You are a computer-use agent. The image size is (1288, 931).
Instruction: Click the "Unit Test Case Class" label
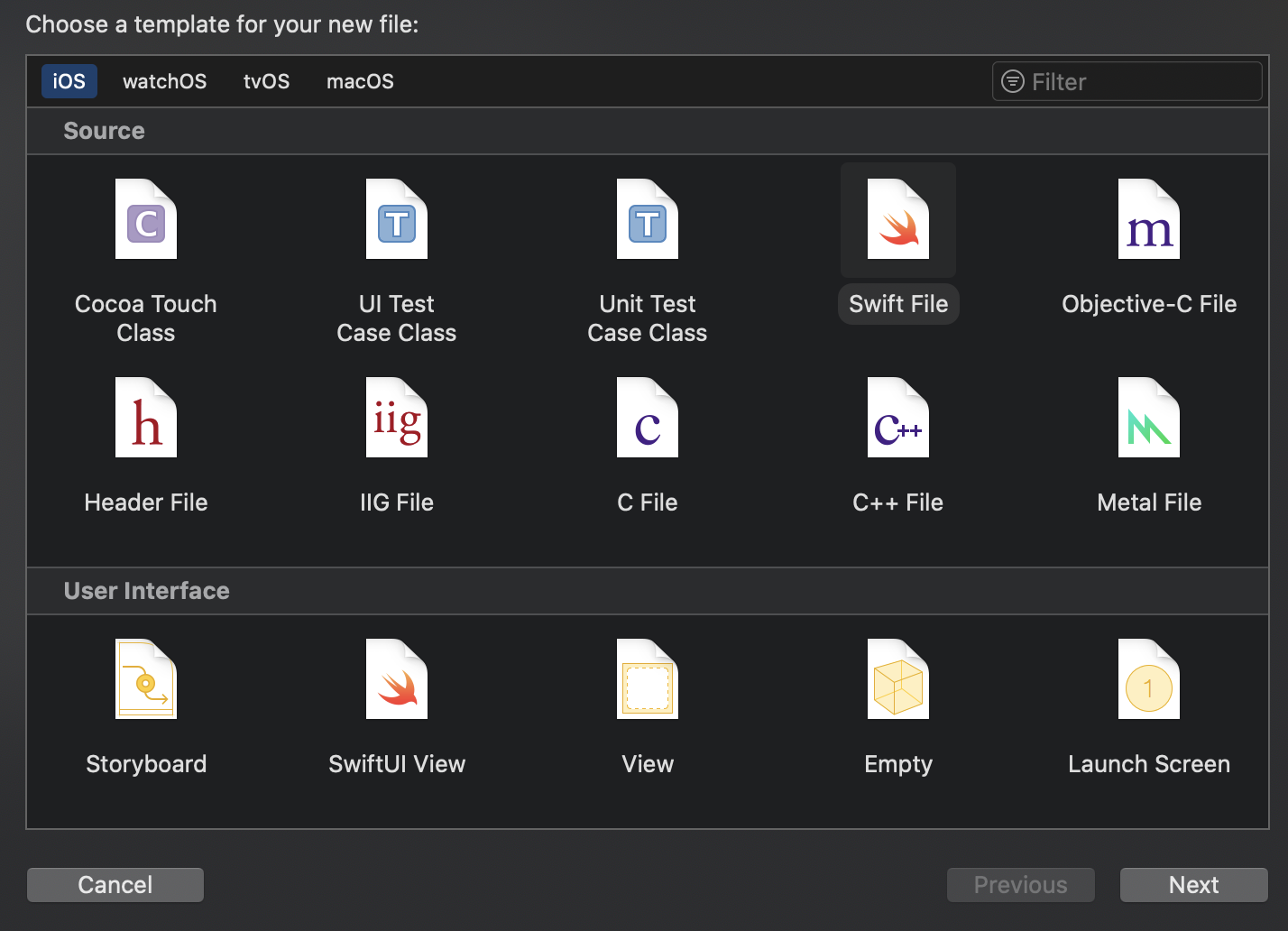[648, 318]
